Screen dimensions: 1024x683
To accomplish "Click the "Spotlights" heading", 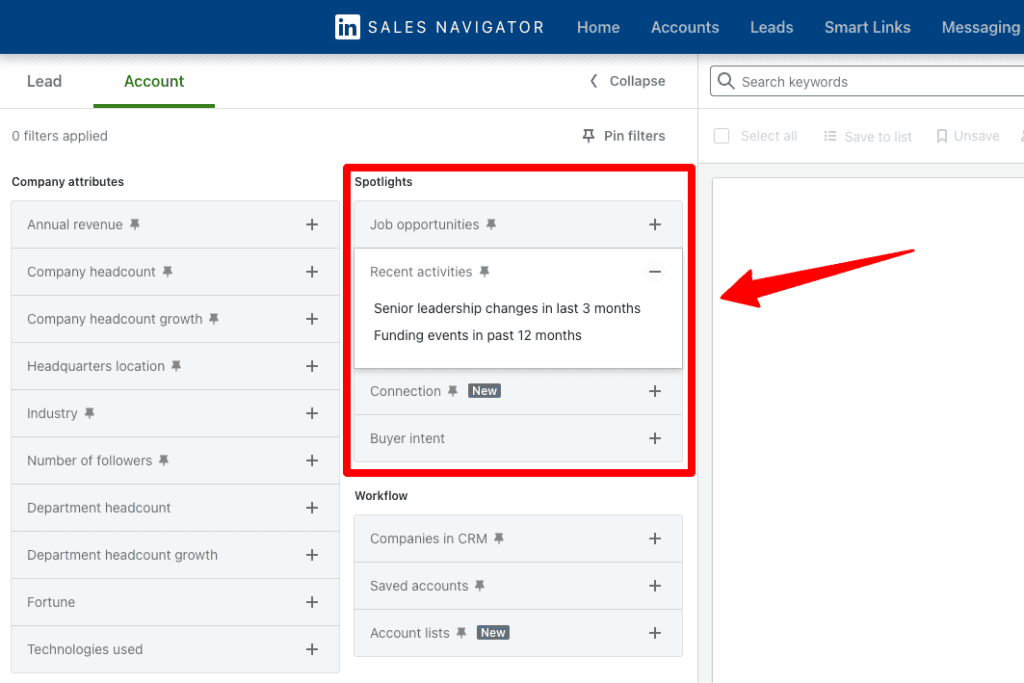I will coord(383,182).
